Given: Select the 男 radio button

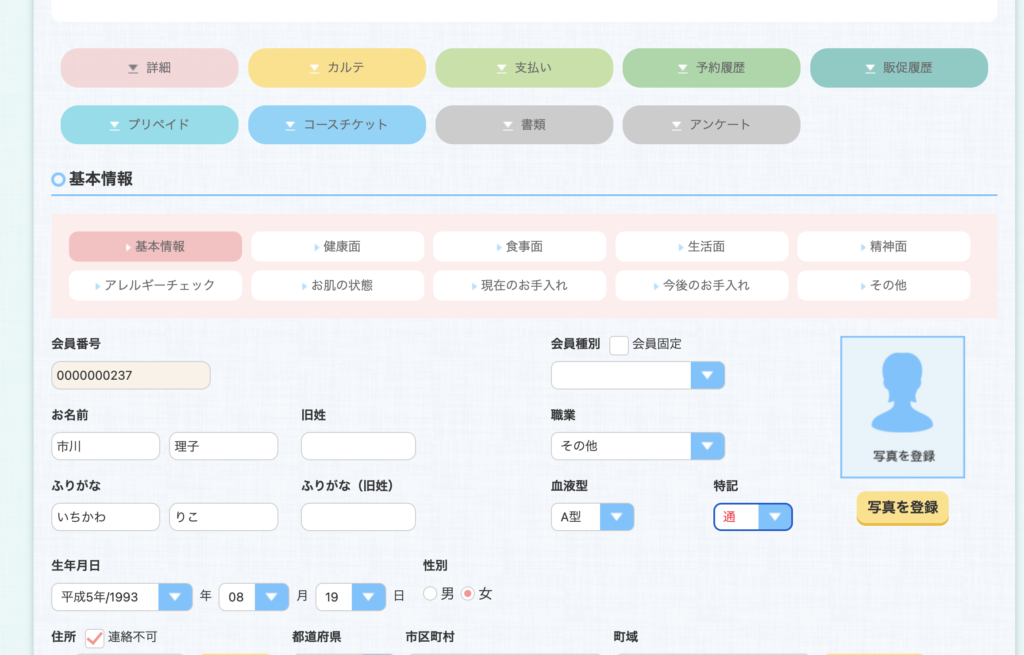Looking at the screenshot, I should 431,594.
